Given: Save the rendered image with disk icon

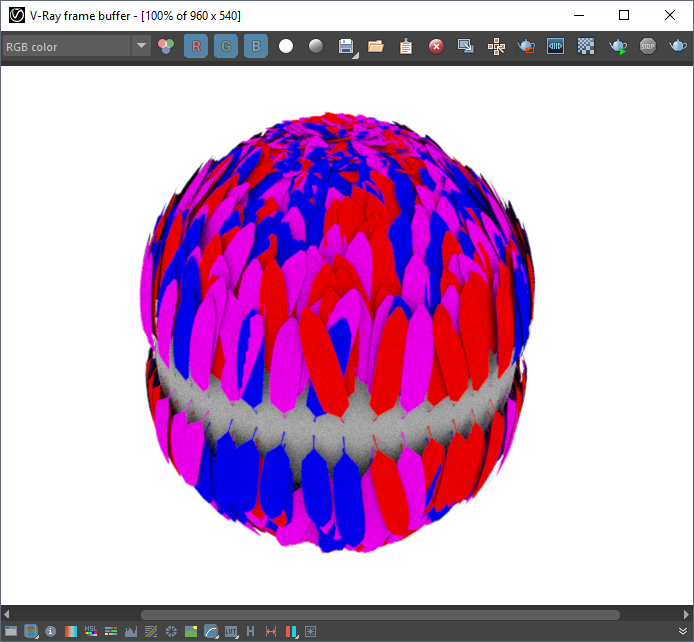Looking at the screenshot, I should [346, 46].
